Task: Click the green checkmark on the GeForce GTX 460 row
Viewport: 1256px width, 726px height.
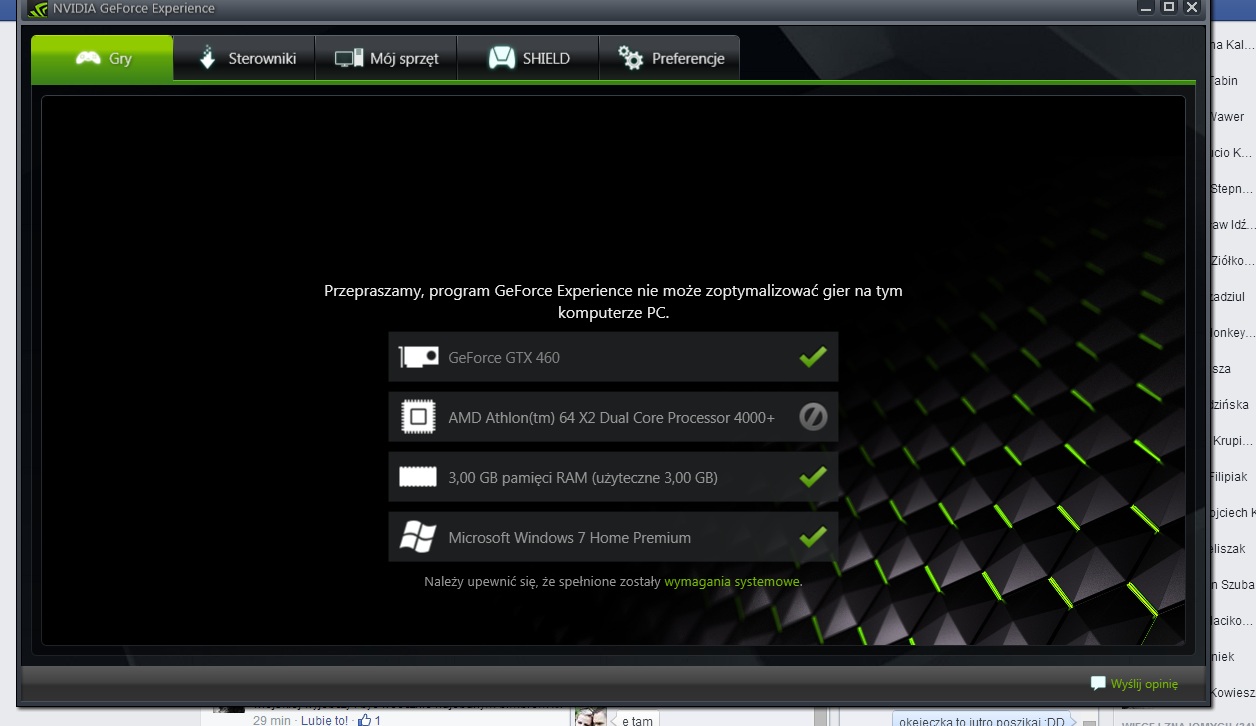Action: pos(813,356)
